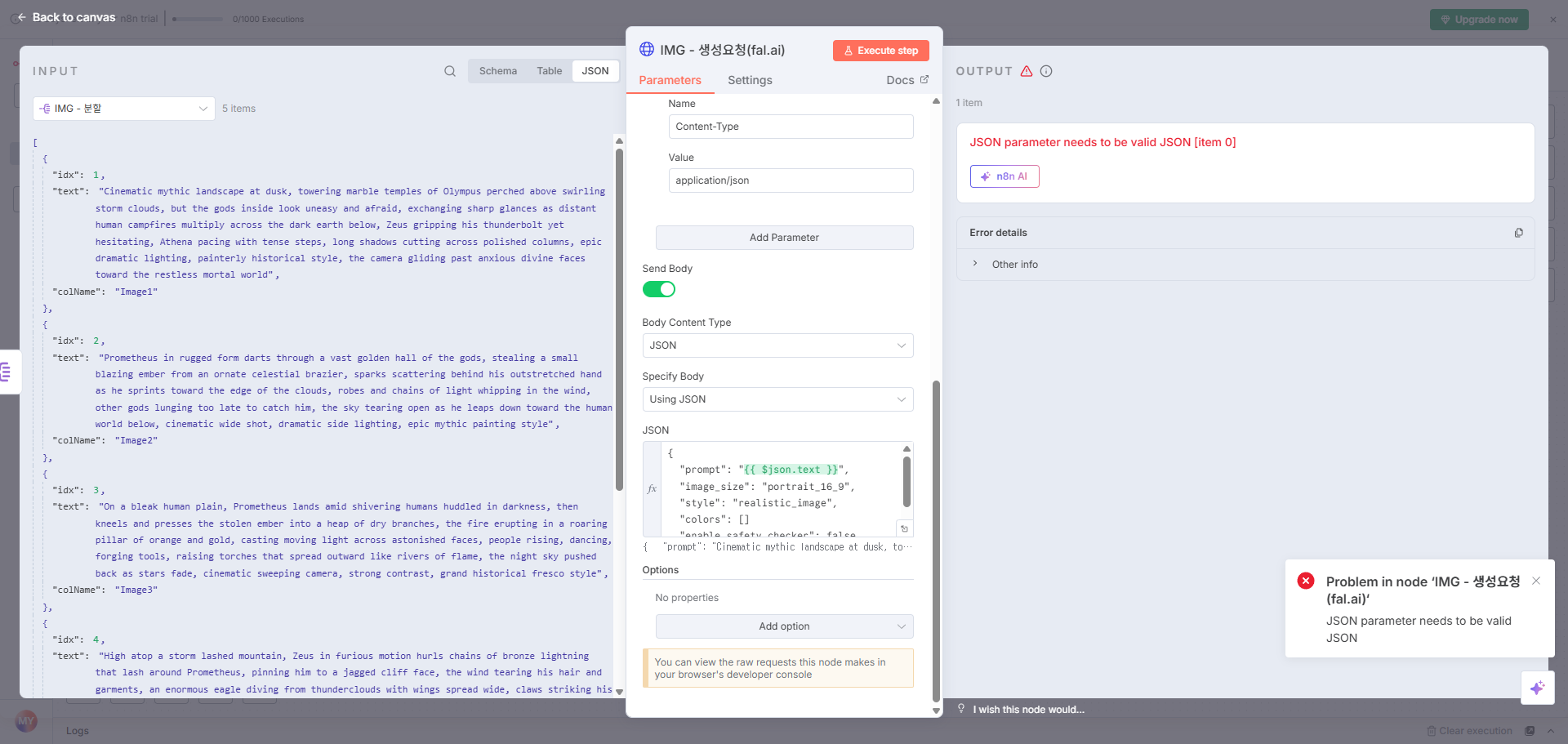Switch input view to Schema
This screenshot has width=1568, height=744.
coord(497,71)
